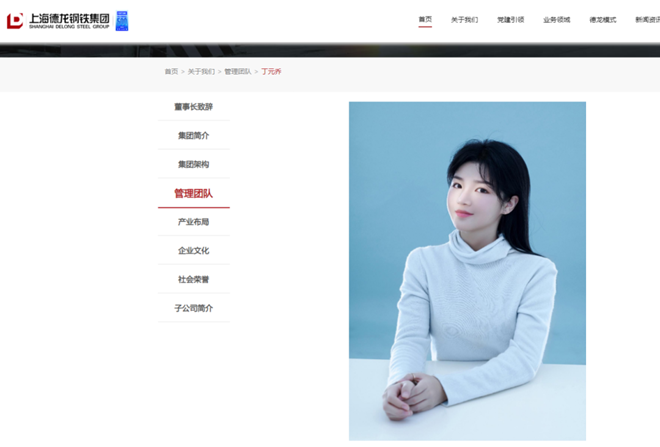Select the highlighted 管理团队 sidebar item
The width and height of the screenshot is (660, 447).
pos(193,193)
